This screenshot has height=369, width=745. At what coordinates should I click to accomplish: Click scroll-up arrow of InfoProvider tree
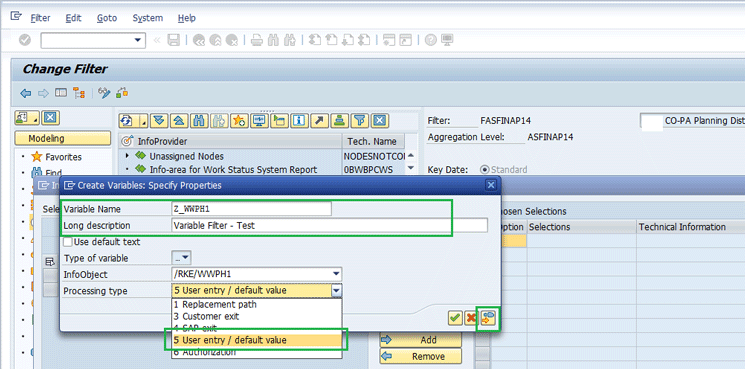point(411,155)
